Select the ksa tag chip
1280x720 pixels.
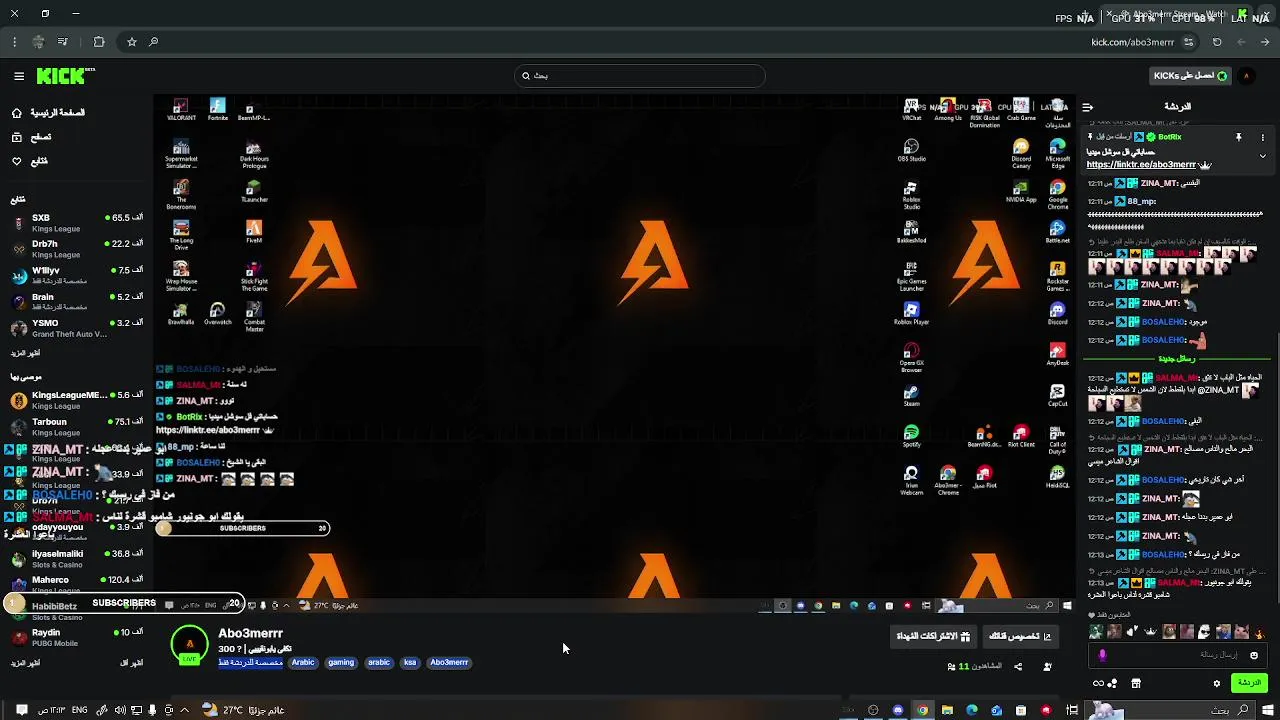(410, 662)
